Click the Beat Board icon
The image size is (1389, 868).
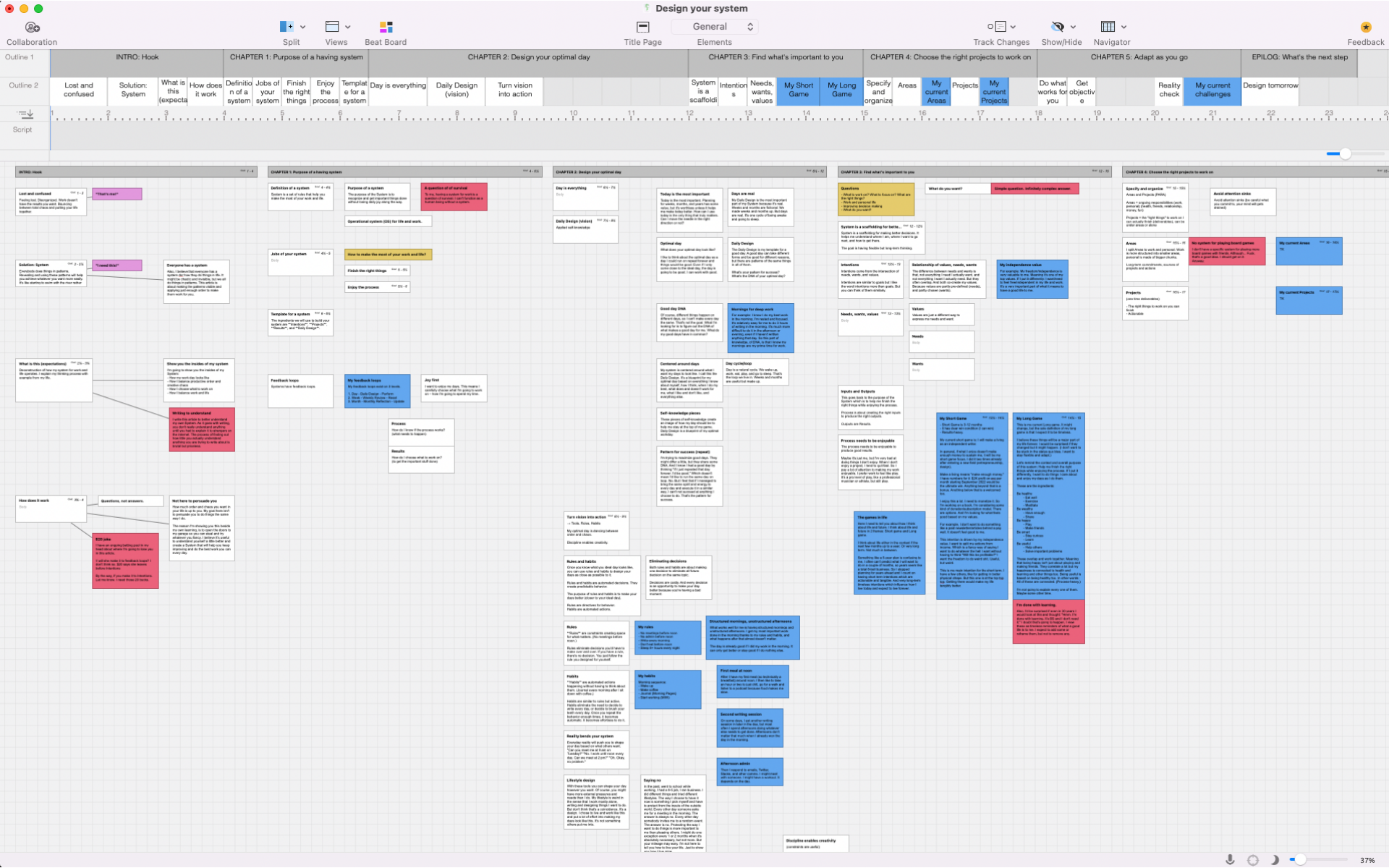click(x=386, y=27)
